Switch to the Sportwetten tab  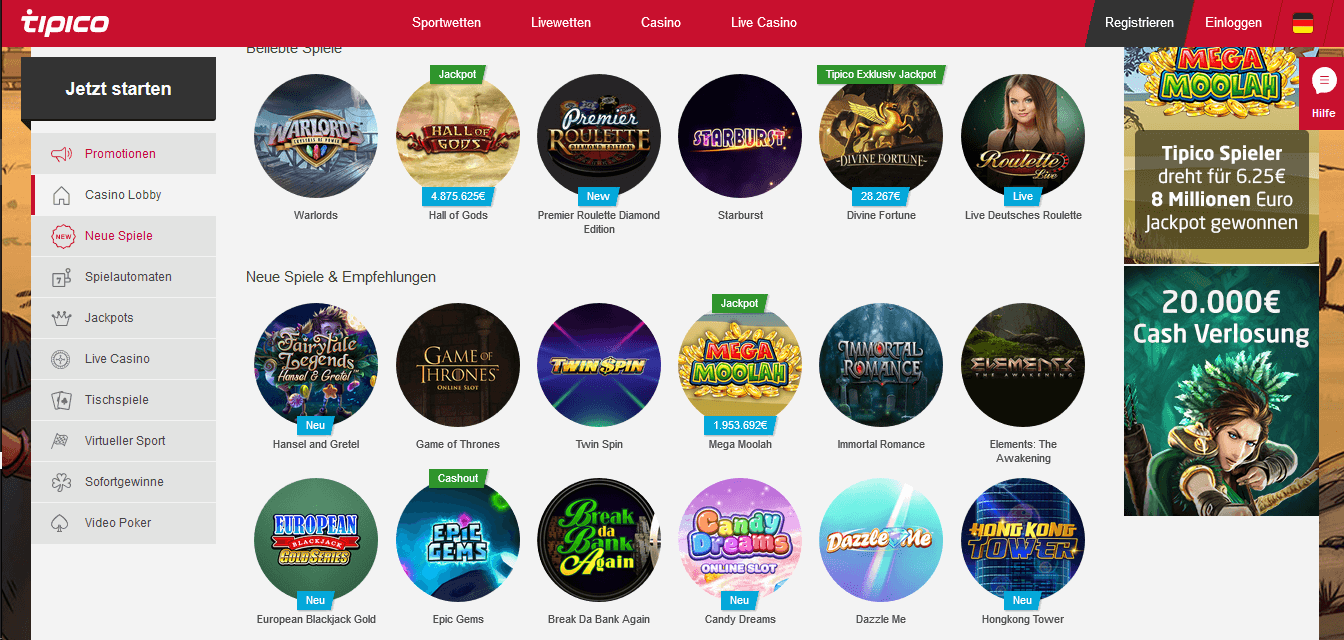pyautogui.click(x=446, y=23)
